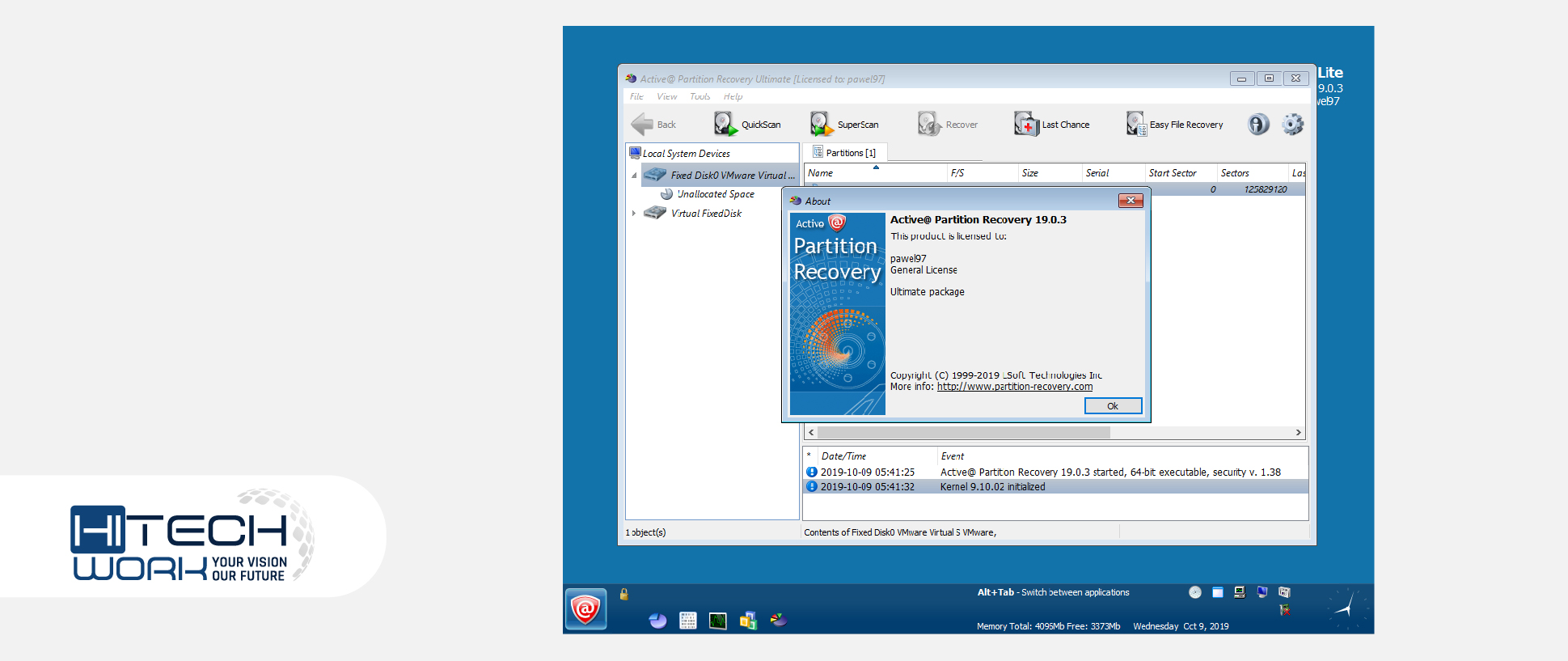Image resolution: width=1568 pixels, height=661 pixels.
Task: Click the tray icon with red X
Action: (1284, 610)
